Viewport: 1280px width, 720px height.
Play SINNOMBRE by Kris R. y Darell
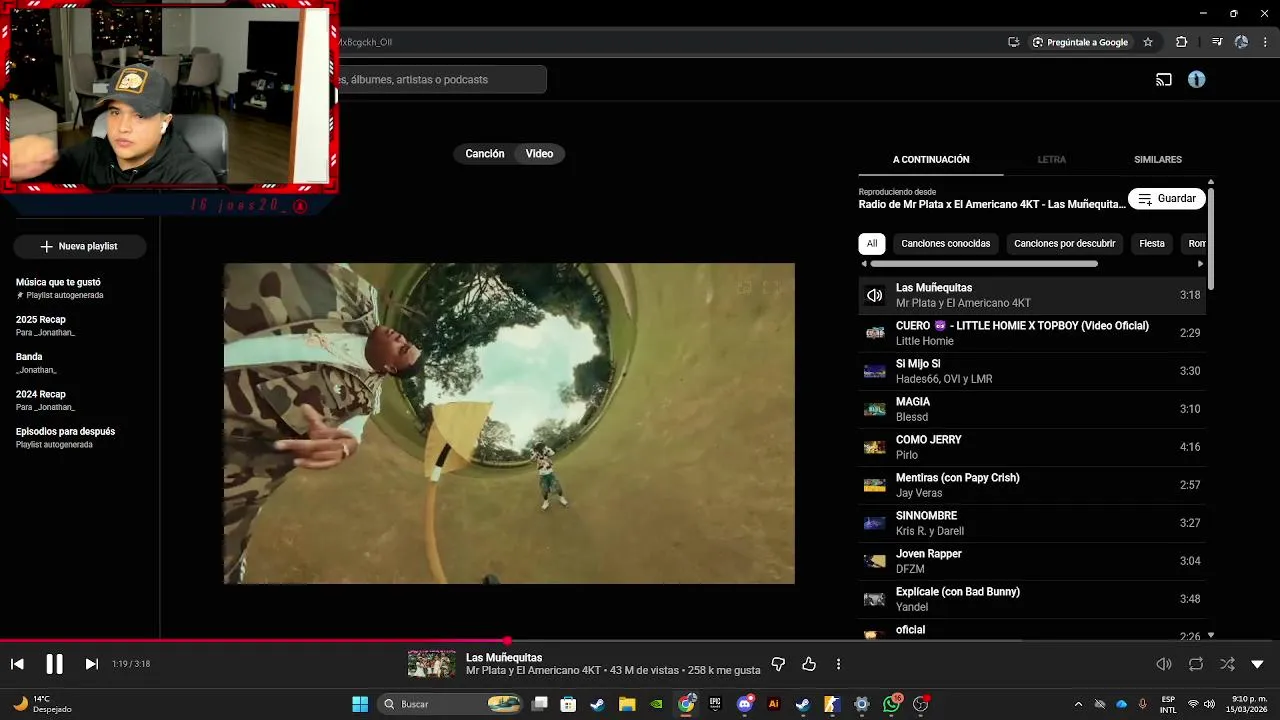[x=1032, y=523]
